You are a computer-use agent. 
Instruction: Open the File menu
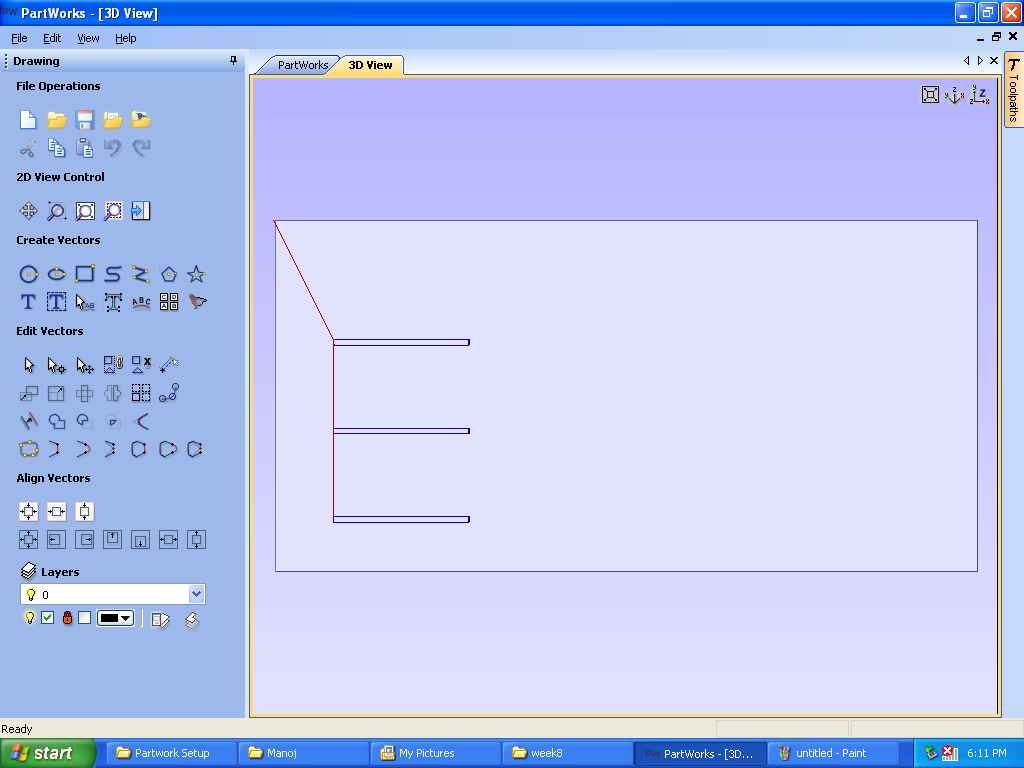point(19,38)
